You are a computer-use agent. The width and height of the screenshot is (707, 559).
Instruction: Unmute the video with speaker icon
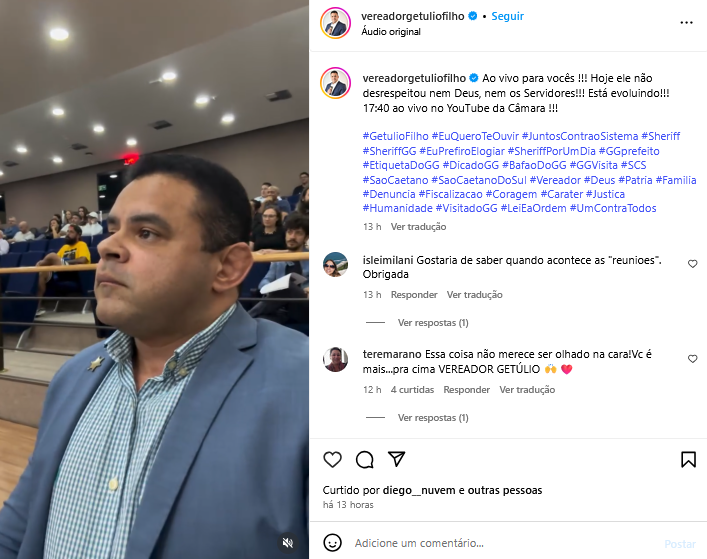pos(288,542)
